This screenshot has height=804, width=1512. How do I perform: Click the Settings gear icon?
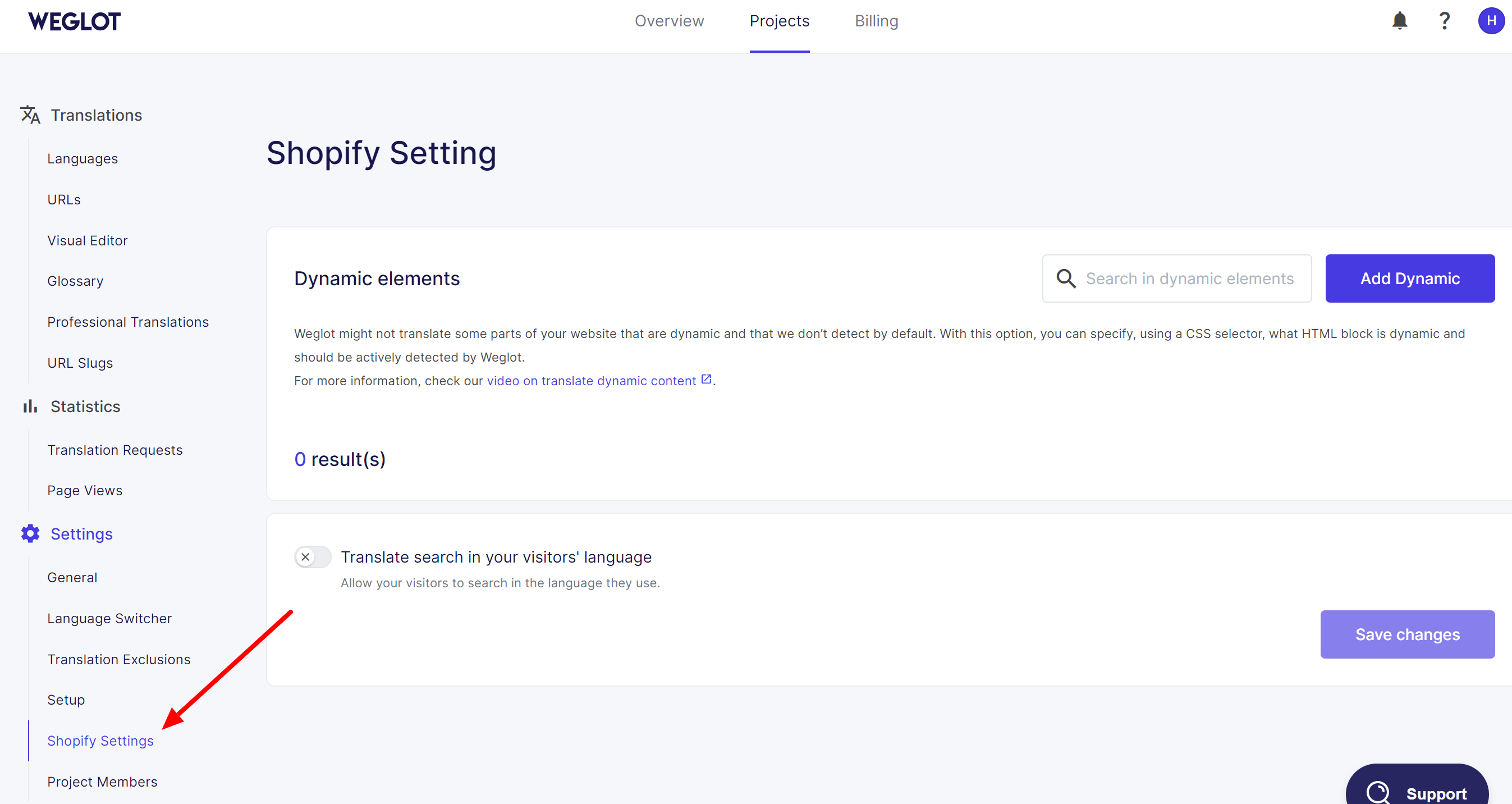click(30, 533)
